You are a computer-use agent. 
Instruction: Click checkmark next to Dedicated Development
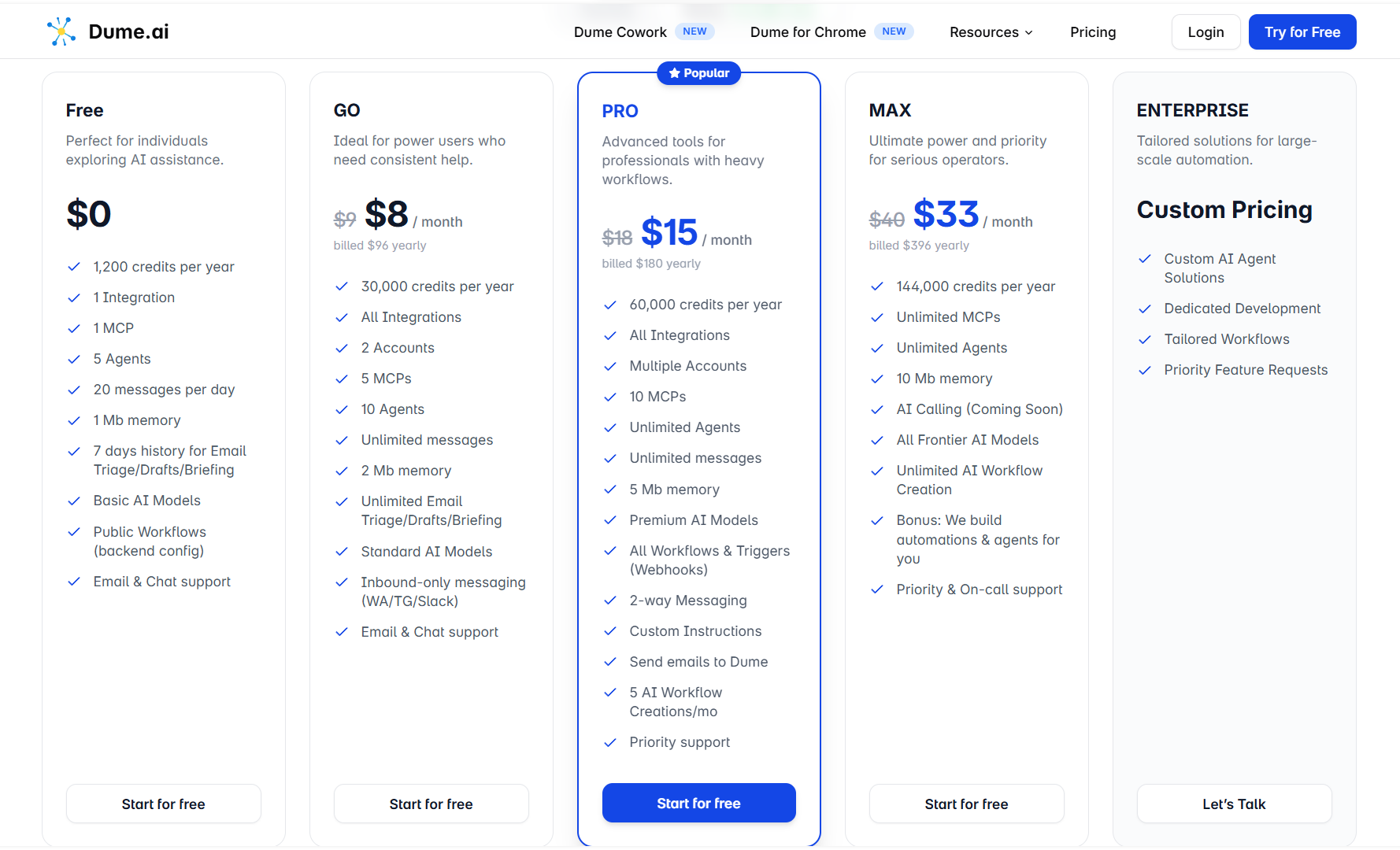click(1144, 309)
